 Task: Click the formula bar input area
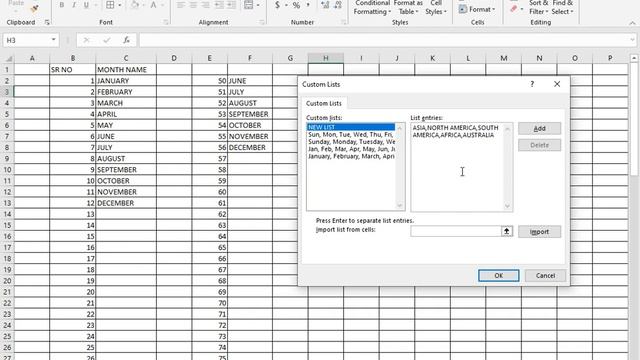[x=383, y=40]
